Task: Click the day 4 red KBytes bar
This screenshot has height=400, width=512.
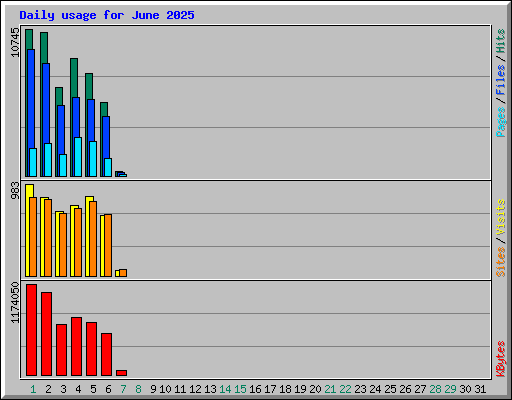Action: 76,347
